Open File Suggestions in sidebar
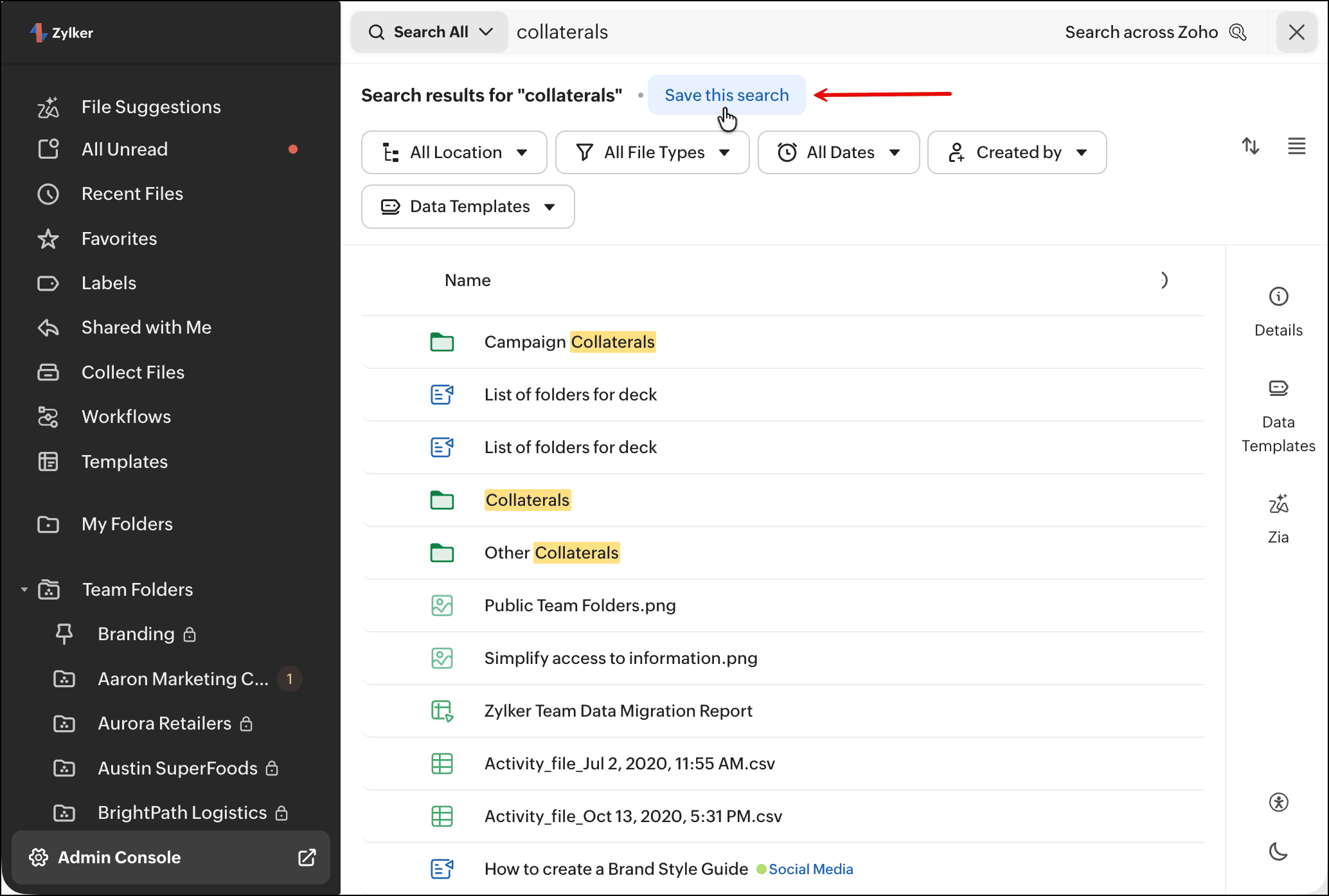Image resolution: width=1329 pixels, height=896 pixels. [151, 107]
